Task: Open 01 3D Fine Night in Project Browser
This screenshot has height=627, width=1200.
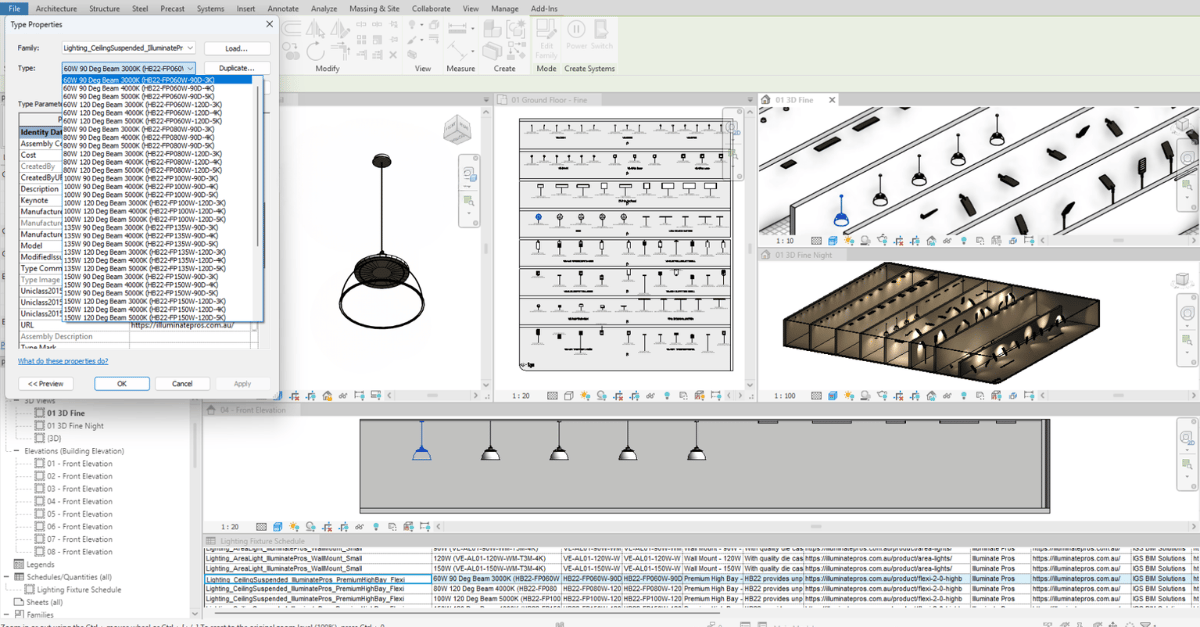Action: coord(75,426)
